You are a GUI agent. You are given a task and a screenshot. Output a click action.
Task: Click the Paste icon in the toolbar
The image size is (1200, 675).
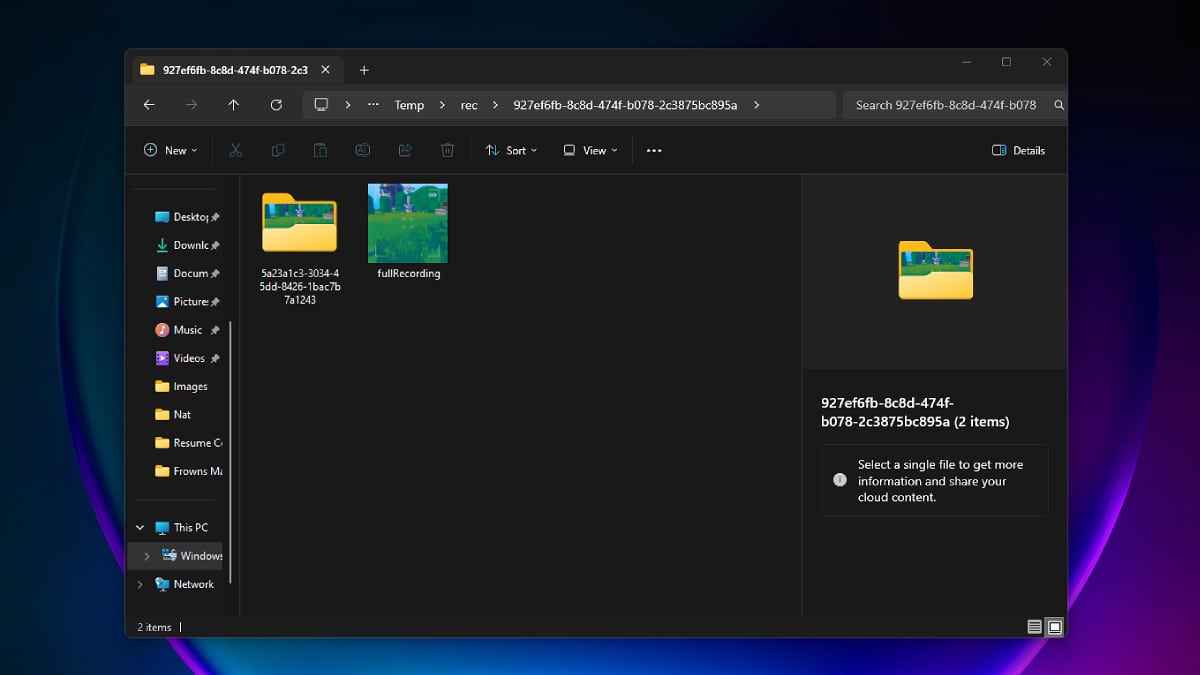pyautogui.click(x=320, y=150)
